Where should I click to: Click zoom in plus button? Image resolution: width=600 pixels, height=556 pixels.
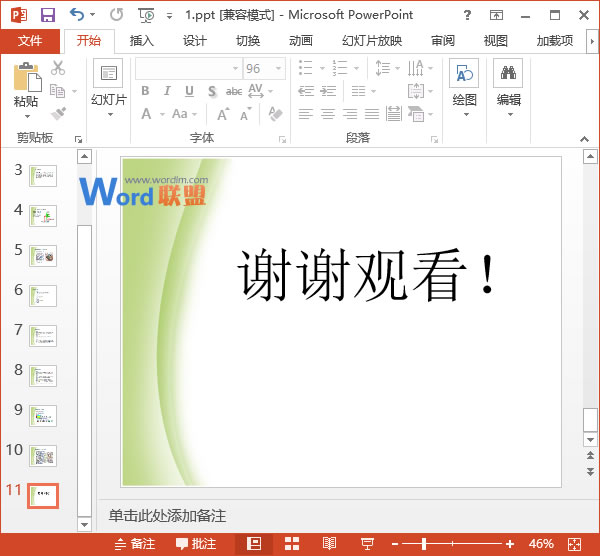(510, 543)
